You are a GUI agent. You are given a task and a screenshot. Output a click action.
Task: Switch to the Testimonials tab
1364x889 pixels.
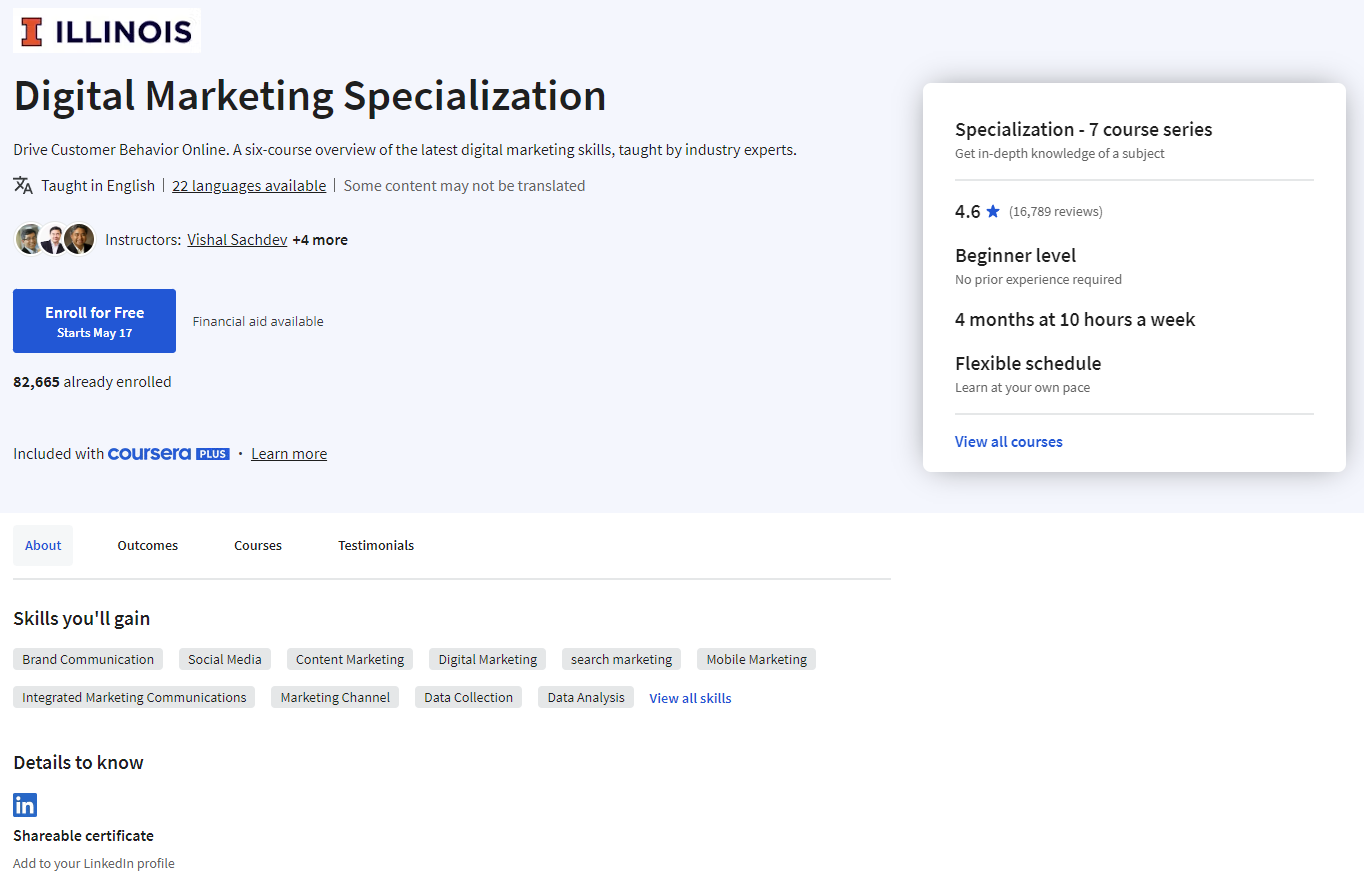(375, 545)
